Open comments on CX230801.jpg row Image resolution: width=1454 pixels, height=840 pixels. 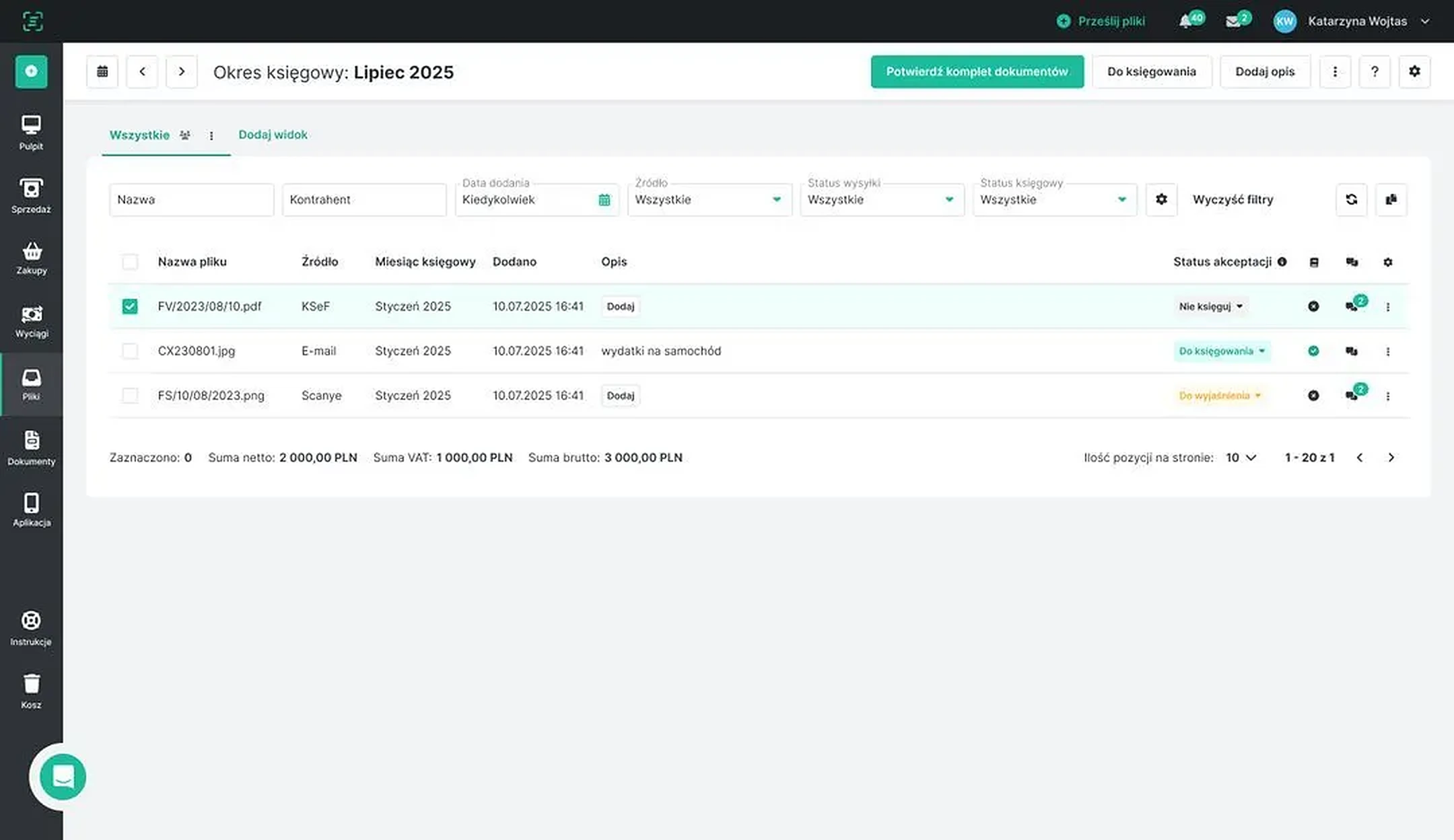[1352, 351]
